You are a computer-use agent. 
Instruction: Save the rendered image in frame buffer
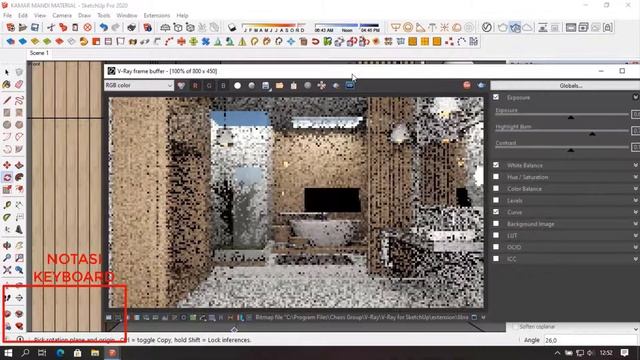tap(266, 86)
